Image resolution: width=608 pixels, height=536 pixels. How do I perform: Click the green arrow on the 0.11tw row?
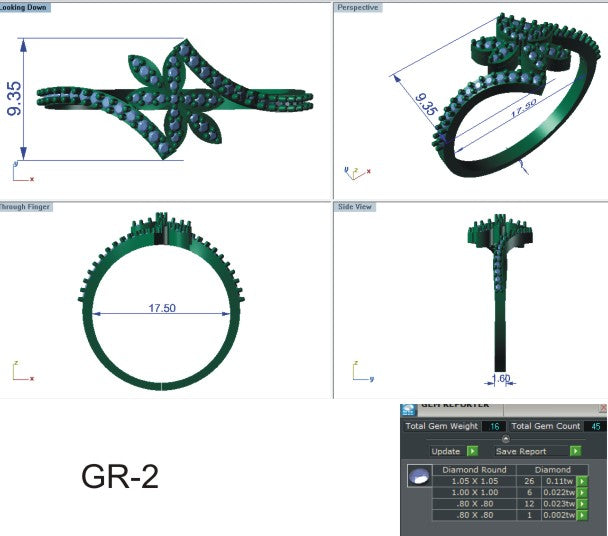coord(582,481)
